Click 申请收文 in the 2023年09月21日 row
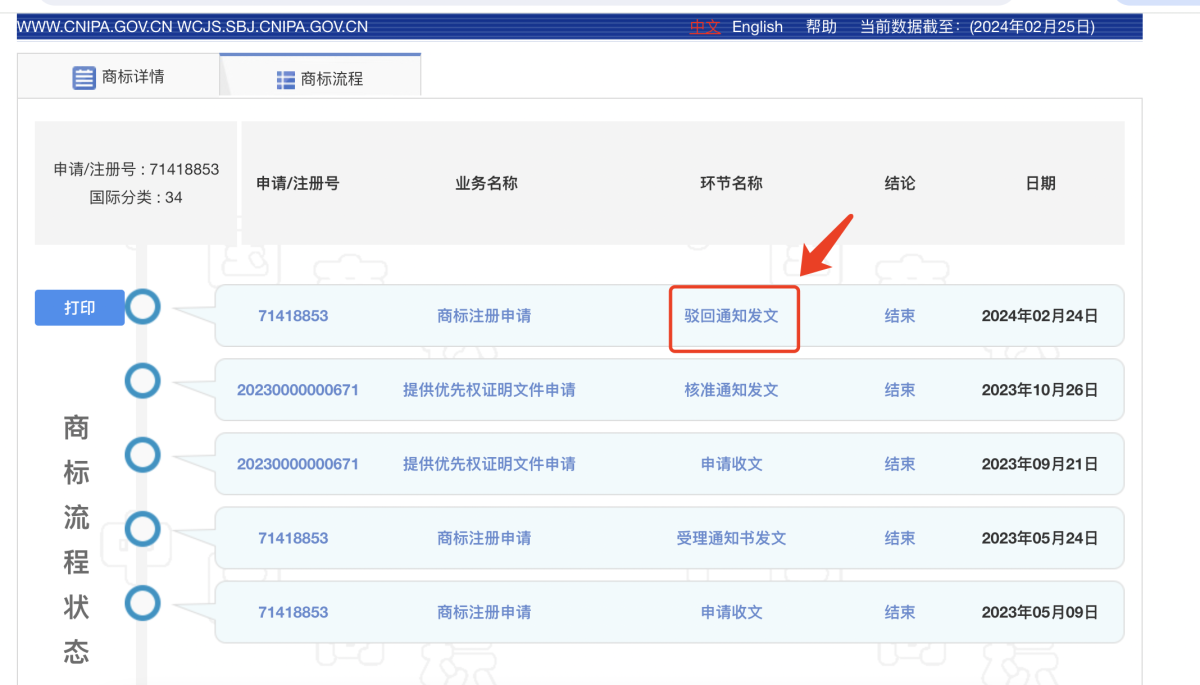Viewport: 1200px width, 685px height. pos(732,464)
